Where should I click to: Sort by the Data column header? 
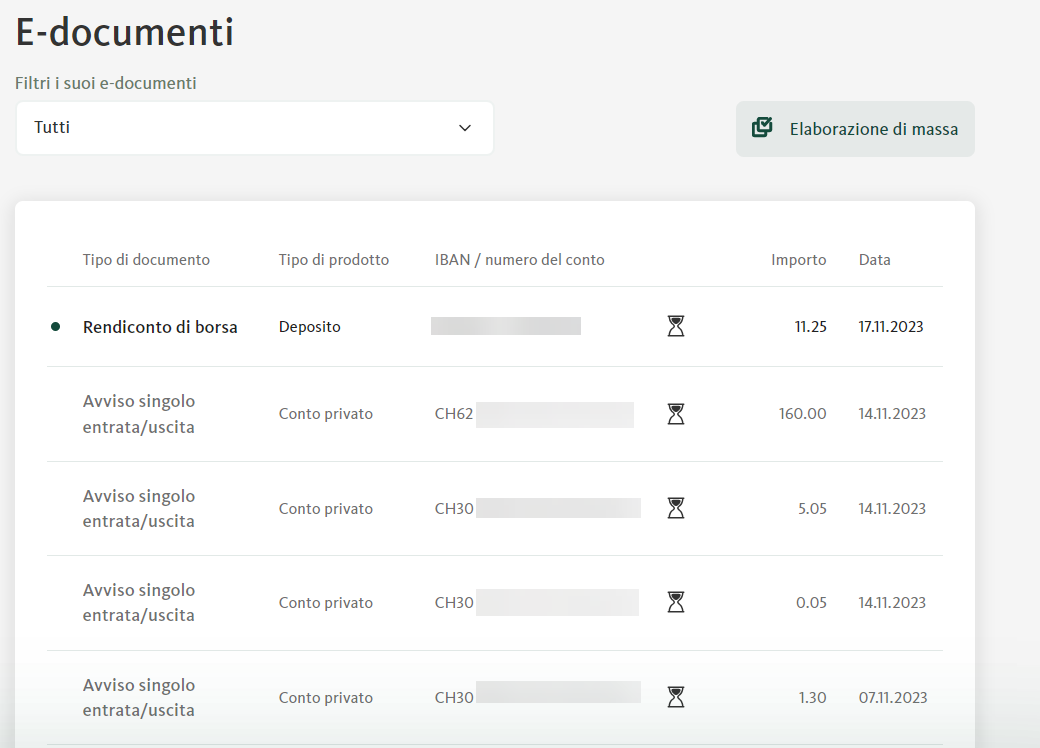(874, 259)
